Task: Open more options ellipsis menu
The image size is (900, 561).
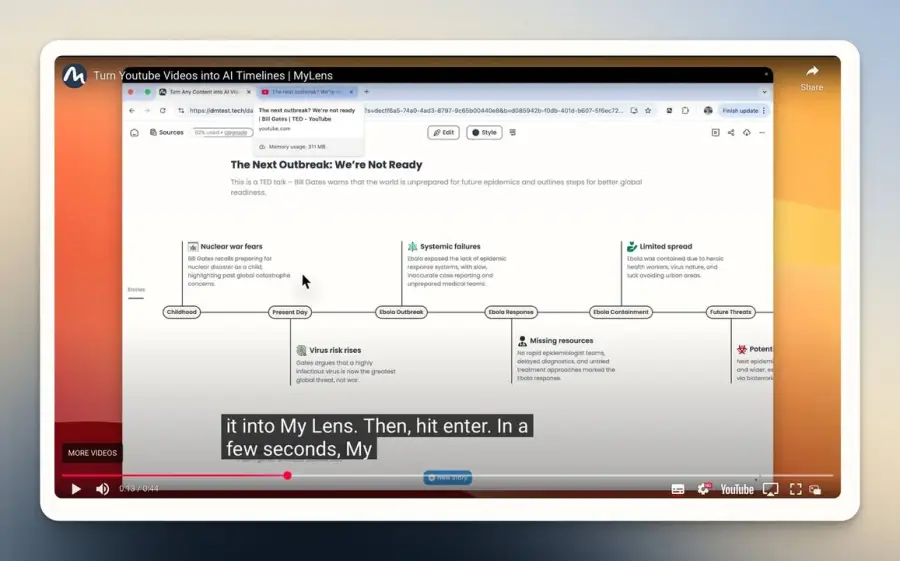Action: tap(762, 133)
